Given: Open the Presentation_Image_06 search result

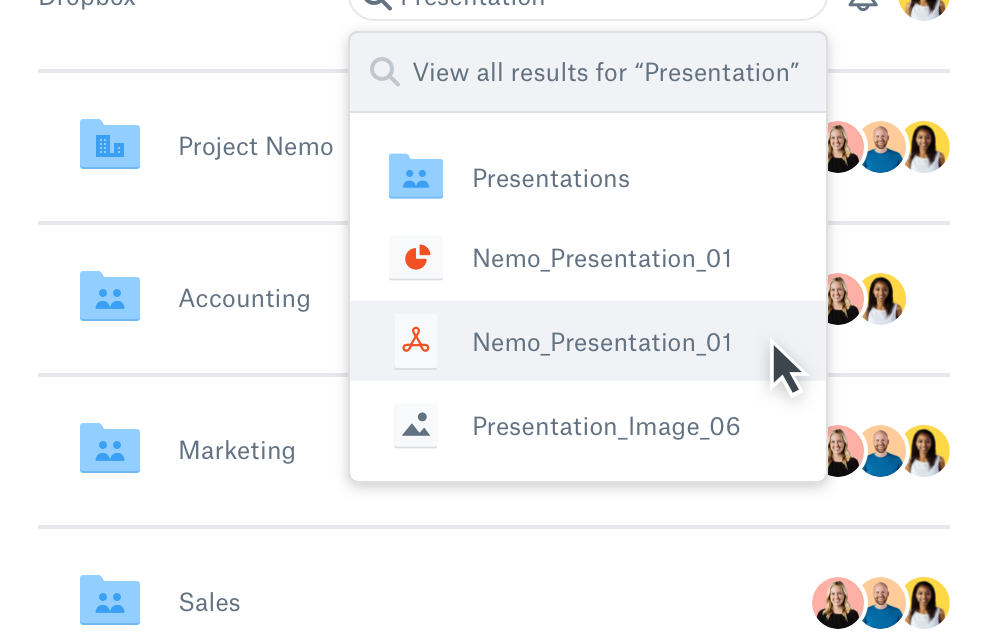Looking at the screenshot, I should click(x=588, y=426).
